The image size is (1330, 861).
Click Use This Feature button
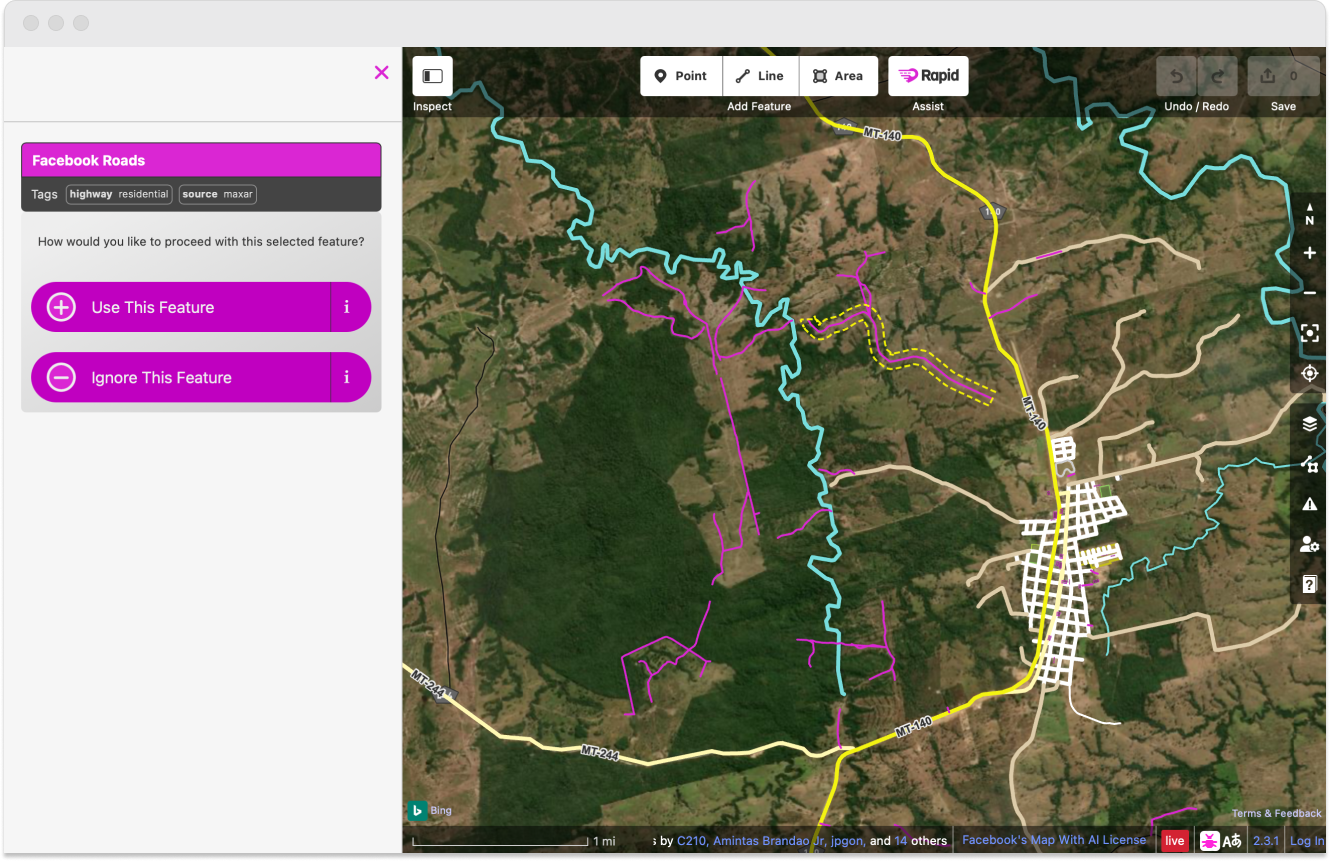tap(181, 307)
